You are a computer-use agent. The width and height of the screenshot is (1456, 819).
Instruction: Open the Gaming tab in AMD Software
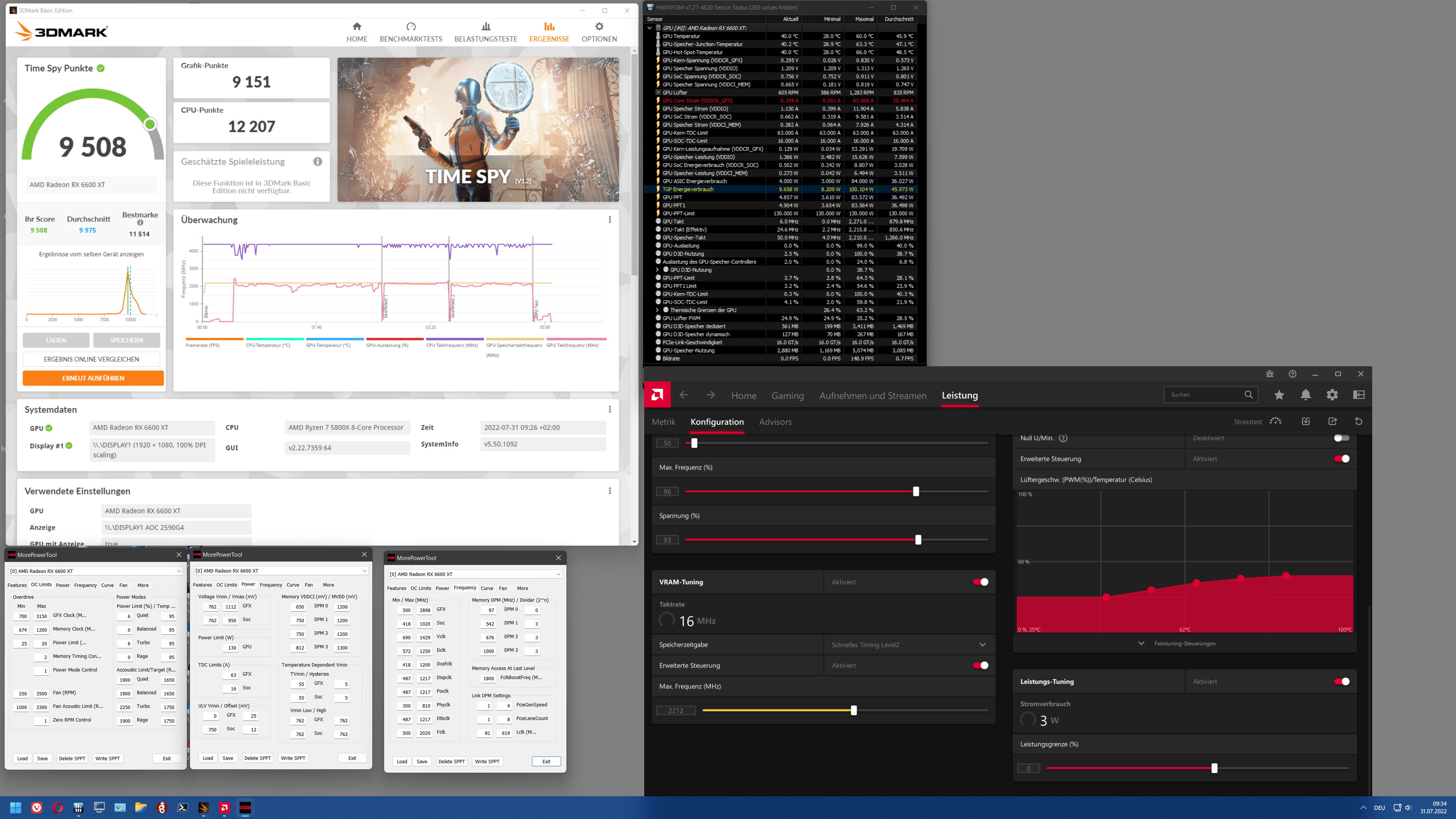[x=788, y=395]
